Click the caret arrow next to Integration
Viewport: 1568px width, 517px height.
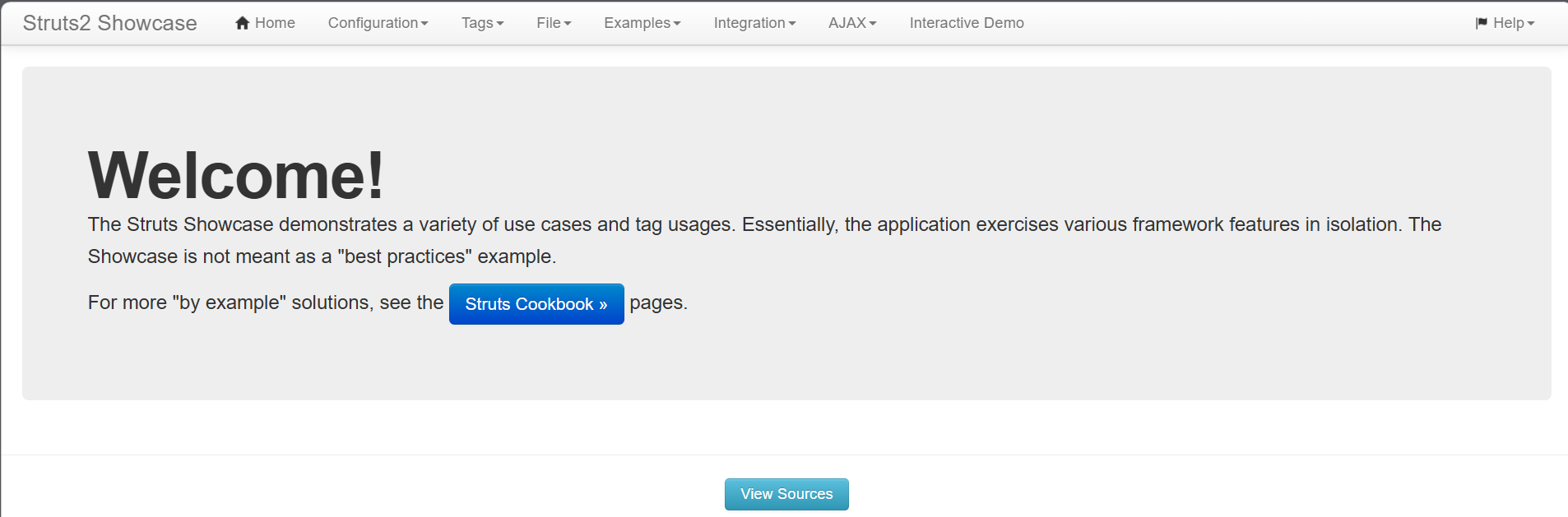[792, 24]
